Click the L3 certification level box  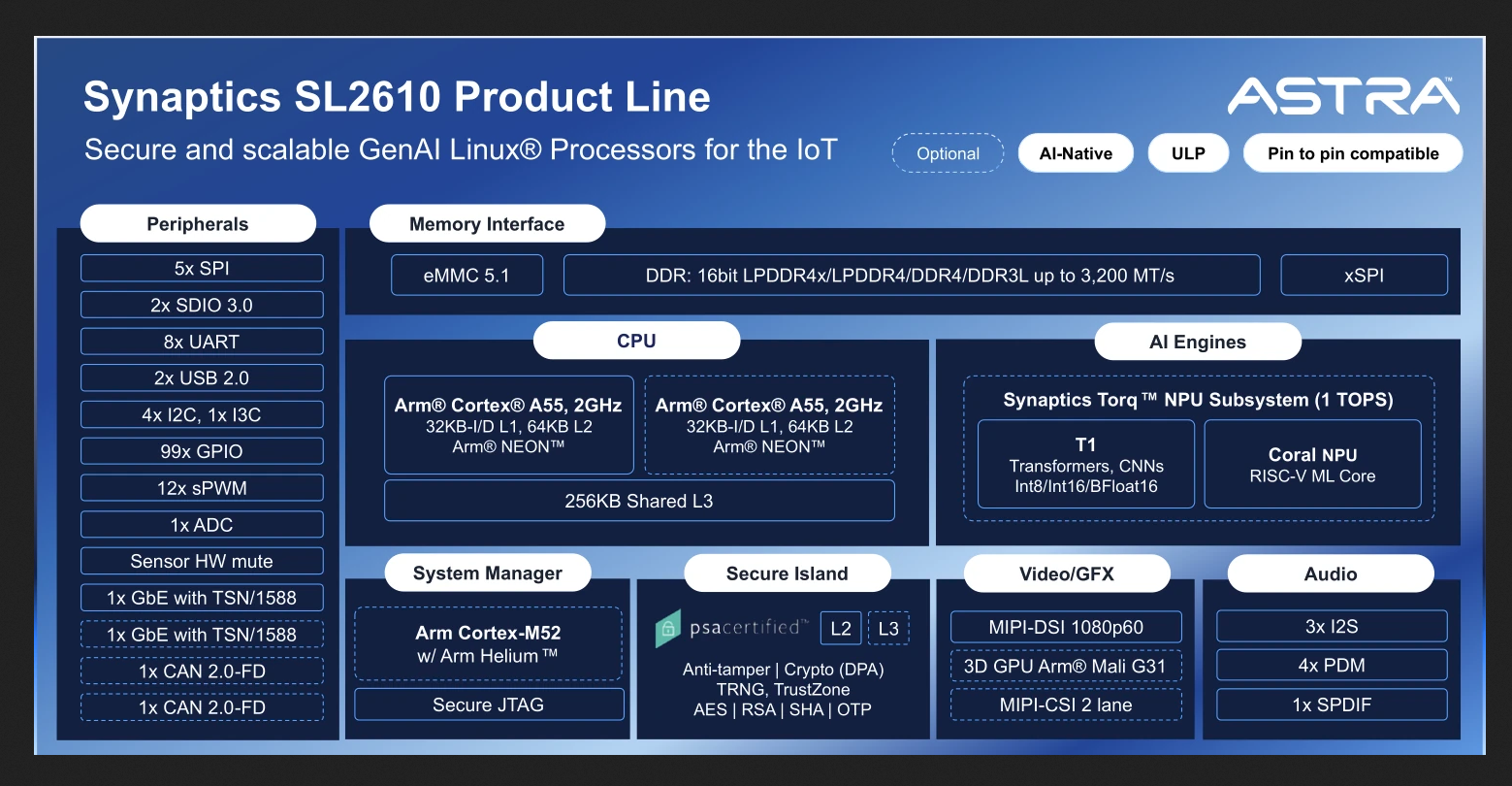pyautogui.click(x=888, y=629)
